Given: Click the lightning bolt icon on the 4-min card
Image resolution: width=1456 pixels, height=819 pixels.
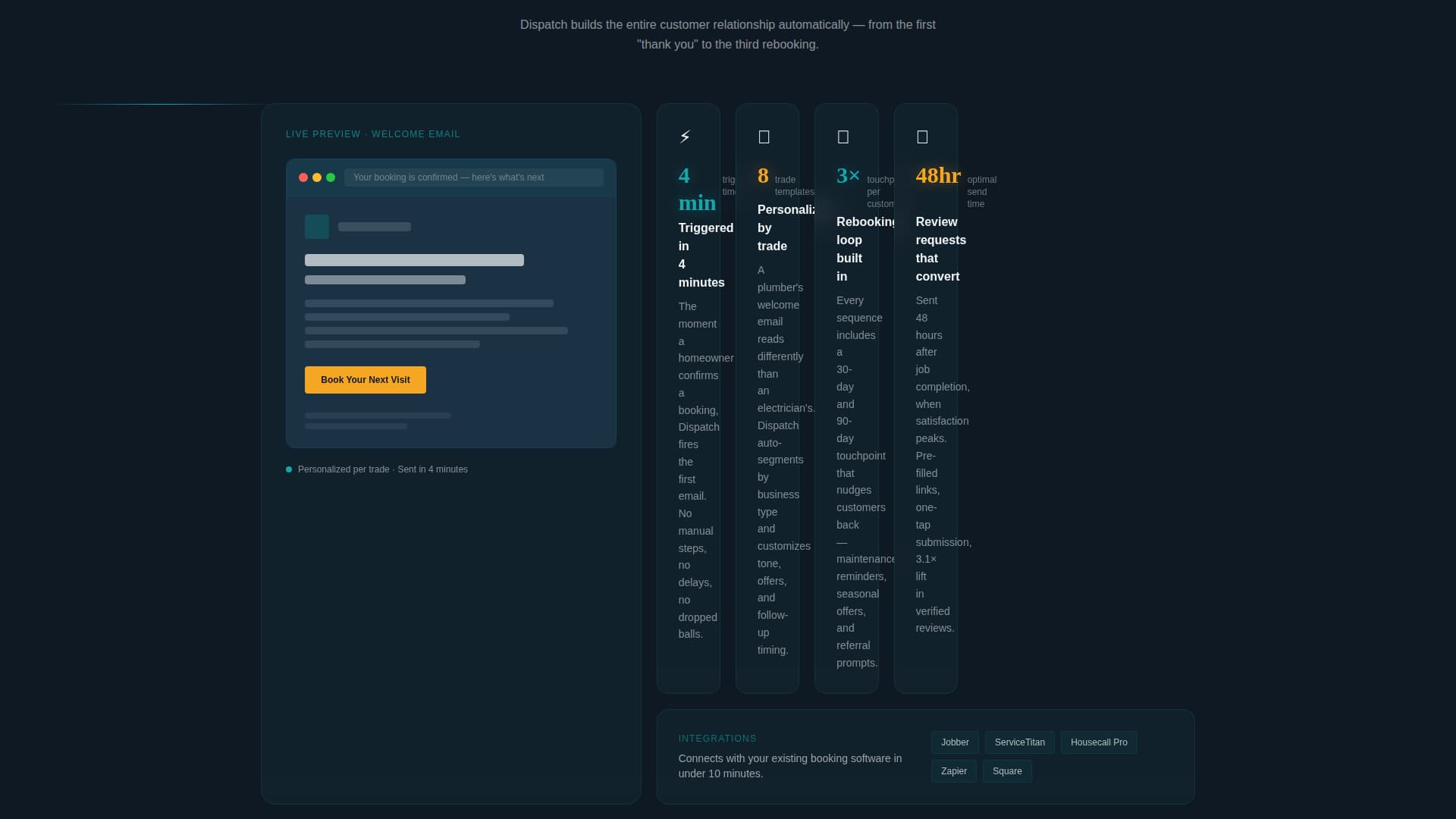Looking at the screenshot, I should pos(685,136).
